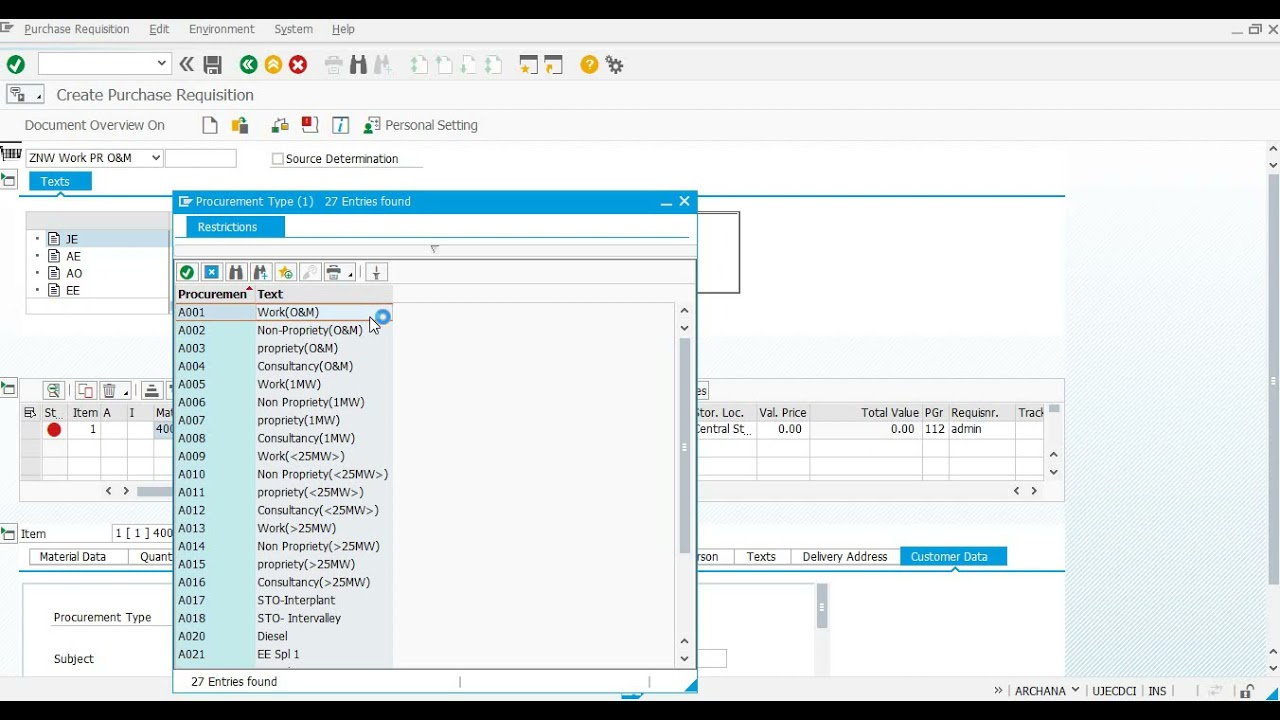Click the blue Info 'i' icon
Screen dimensions: 1280x720
pyautogui.click(x=341, y=125)
